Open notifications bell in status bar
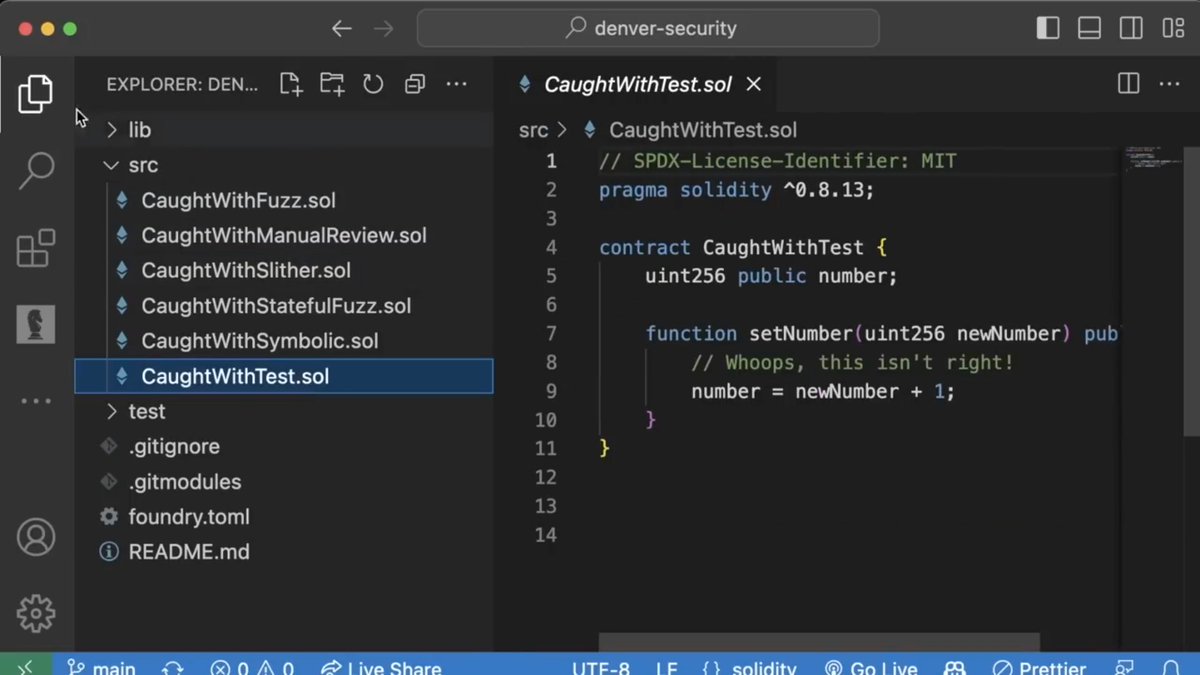 pyautogui.click(x=1170, y=667)
